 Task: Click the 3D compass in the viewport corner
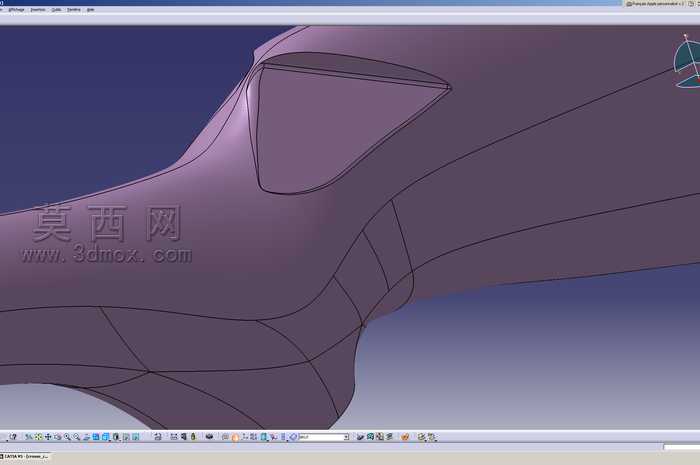687,62
